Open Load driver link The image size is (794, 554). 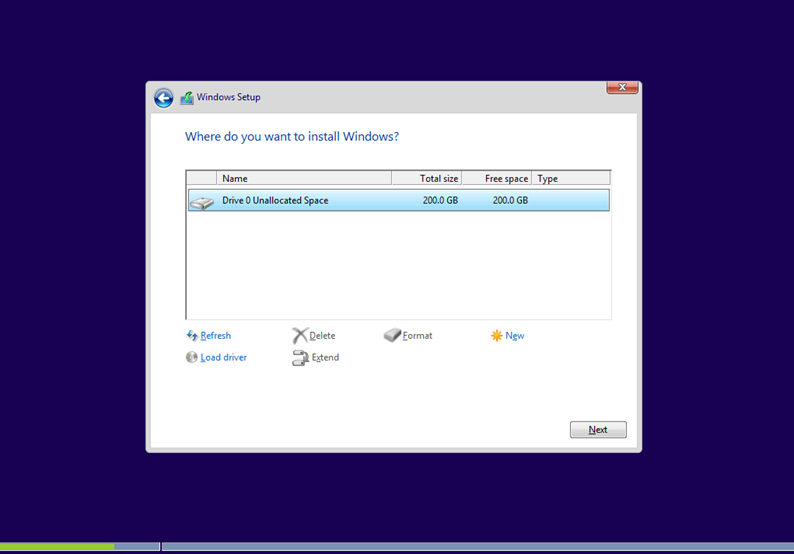click(223, 357)
